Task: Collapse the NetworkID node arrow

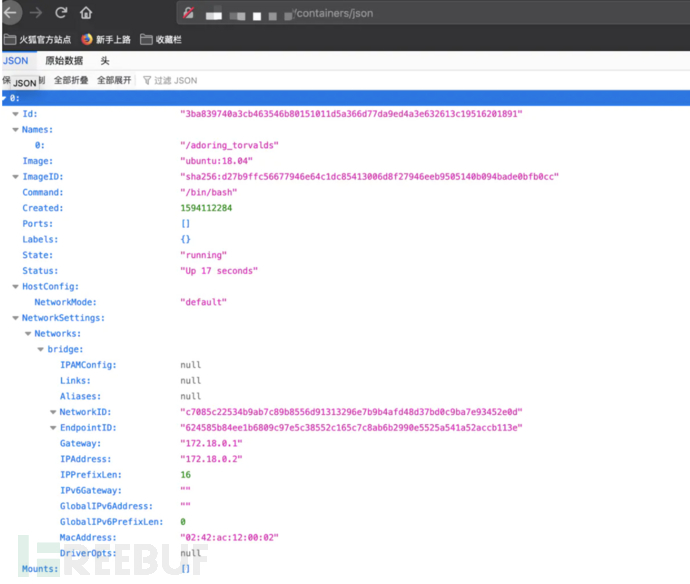Action: (53, 412)
